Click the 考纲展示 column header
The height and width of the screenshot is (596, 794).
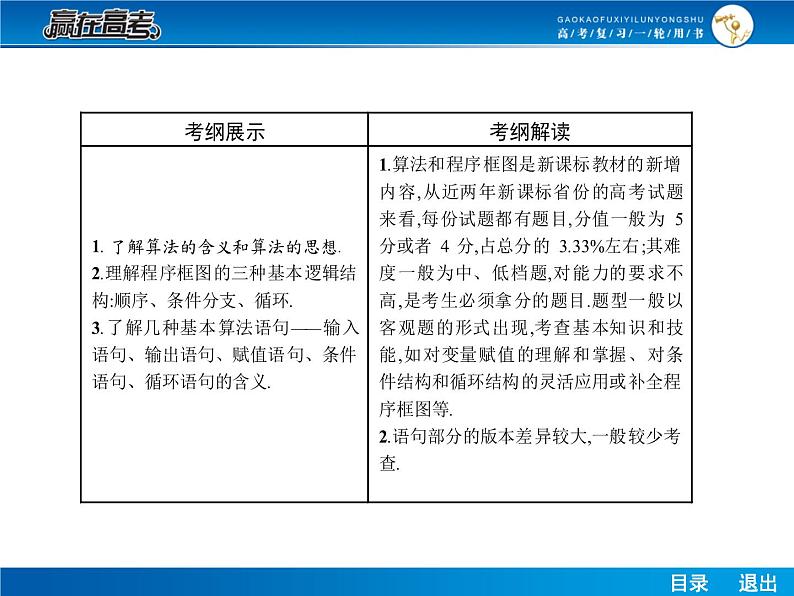(224, 131)
